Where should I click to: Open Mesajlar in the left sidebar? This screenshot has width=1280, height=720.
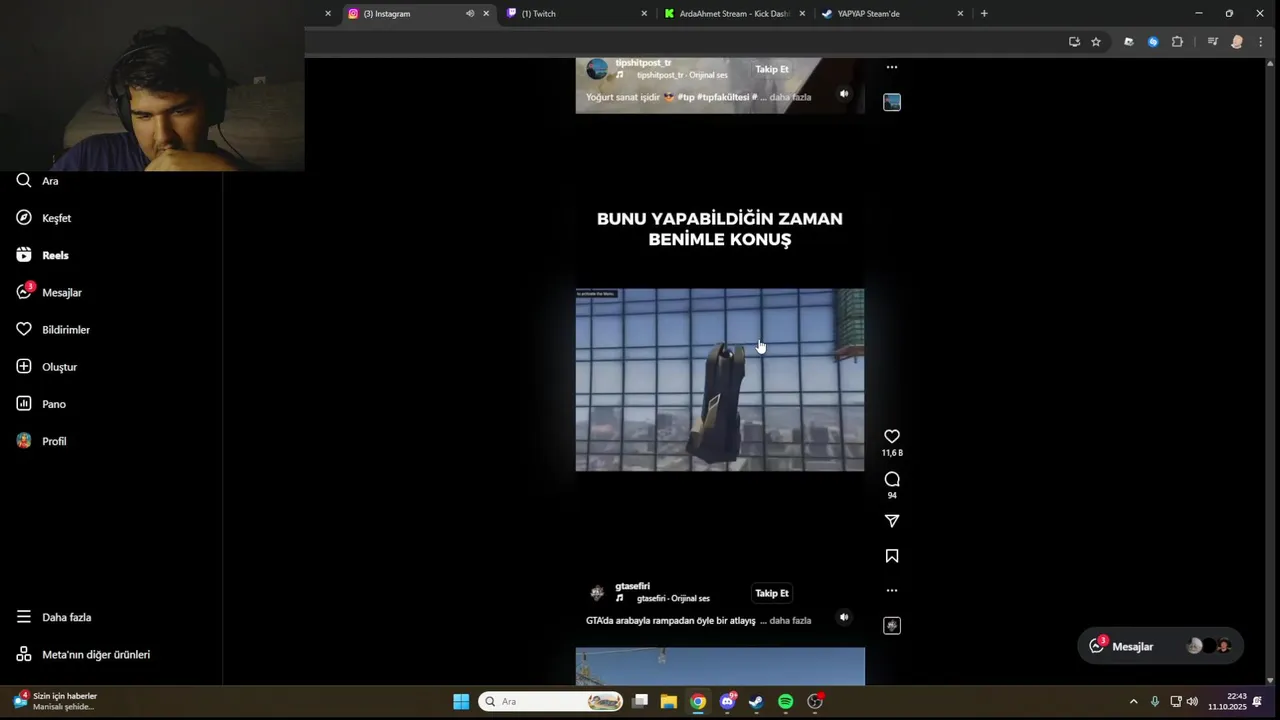coord(49,292)
